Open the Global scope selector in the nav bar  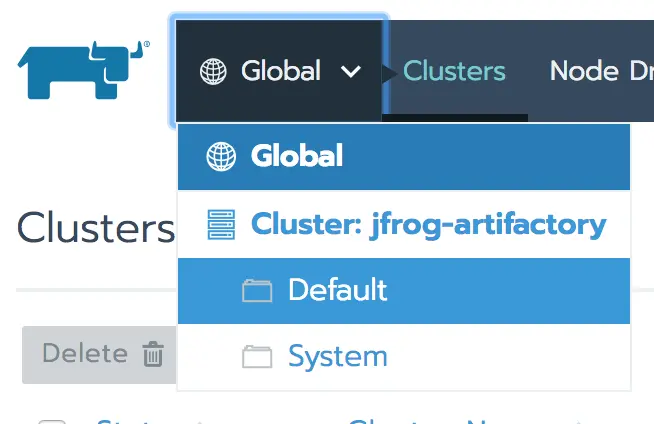click(279, 71)
